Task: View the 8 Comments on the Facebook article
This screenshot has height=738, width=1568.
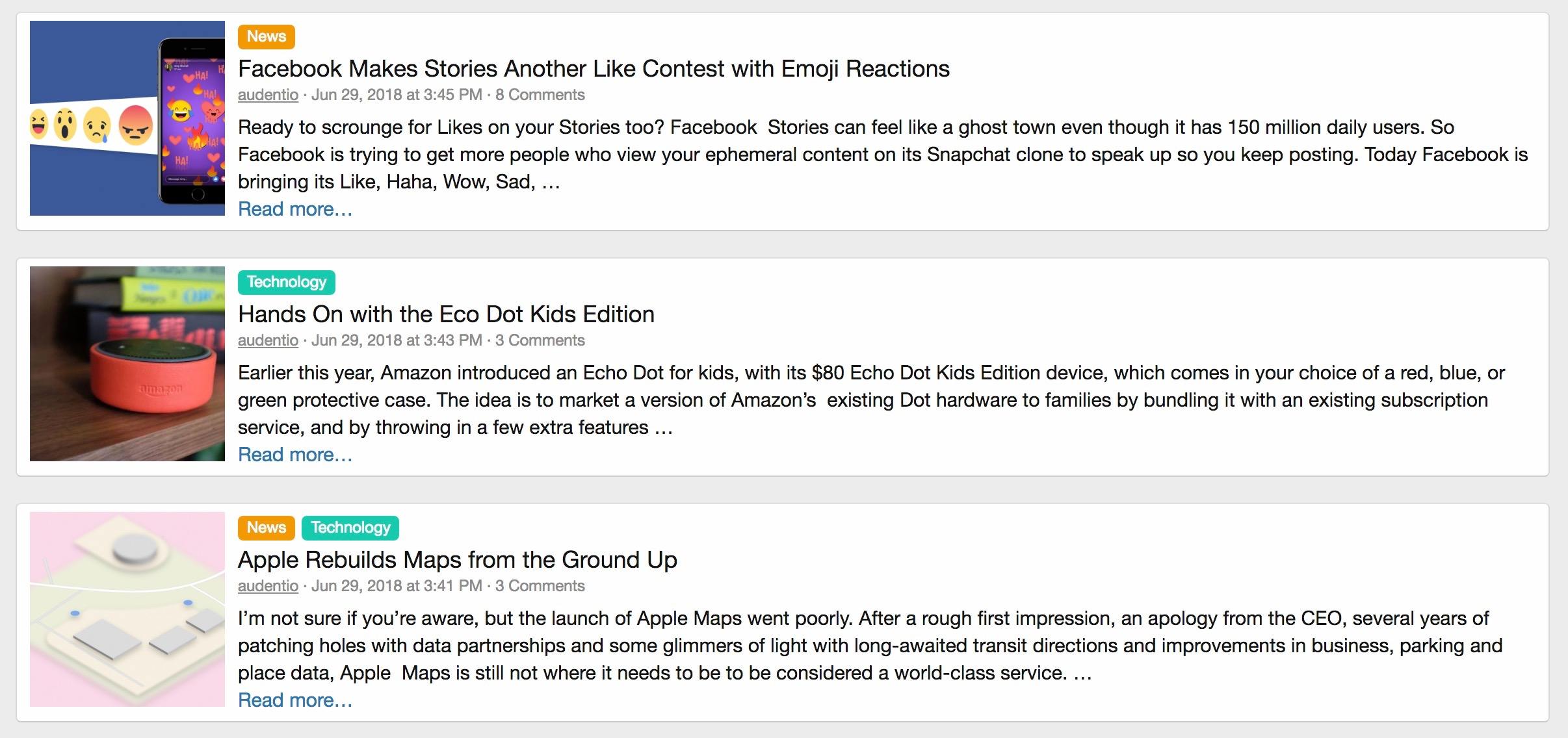Action: [x=540, y=95]
